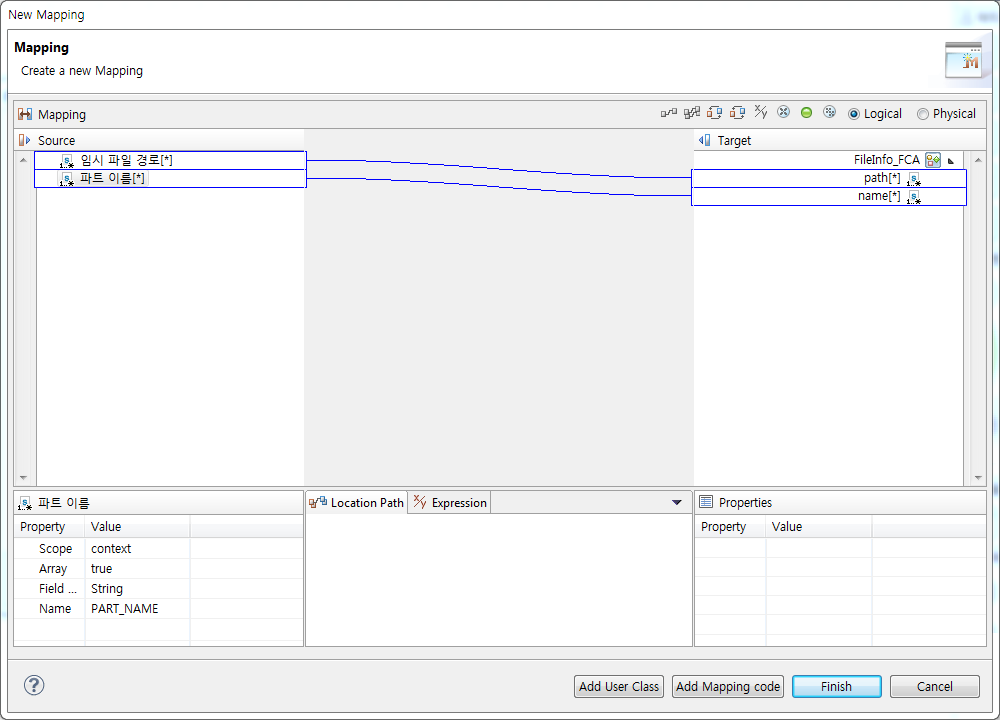Click the first element-copy toolbar icon

tap(714, 112)
